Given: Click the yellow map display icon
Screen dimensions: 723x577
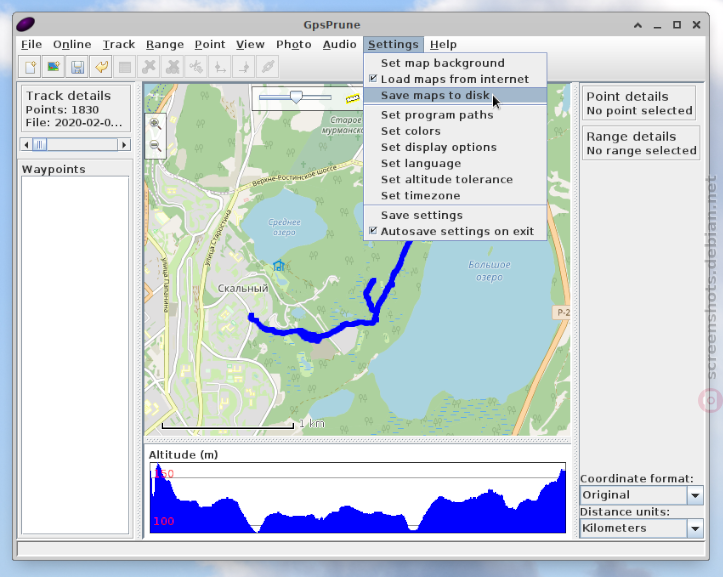Looking at the screenshot, I should [x=353, y=98].
